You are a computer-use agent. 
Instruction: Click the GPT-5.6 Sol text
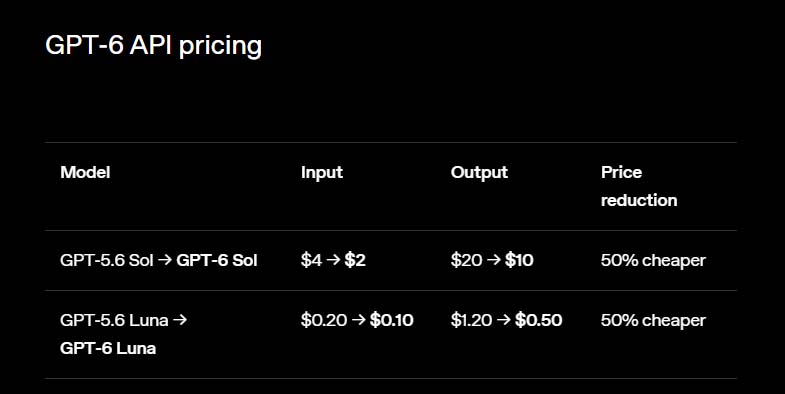(107, 260)
